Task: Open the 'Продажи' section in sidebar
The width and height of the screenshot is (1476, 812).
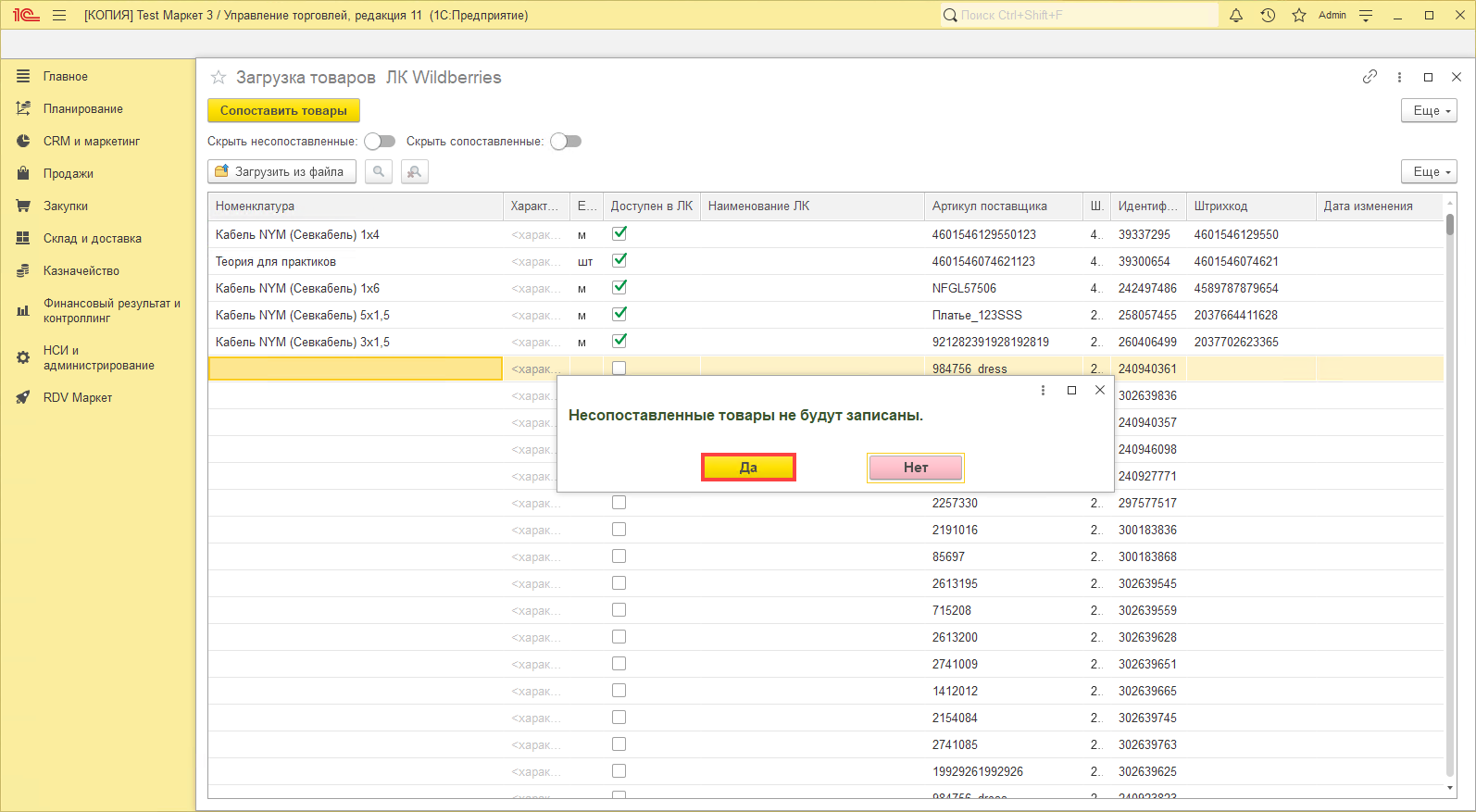Action: [x=68, y=174]
